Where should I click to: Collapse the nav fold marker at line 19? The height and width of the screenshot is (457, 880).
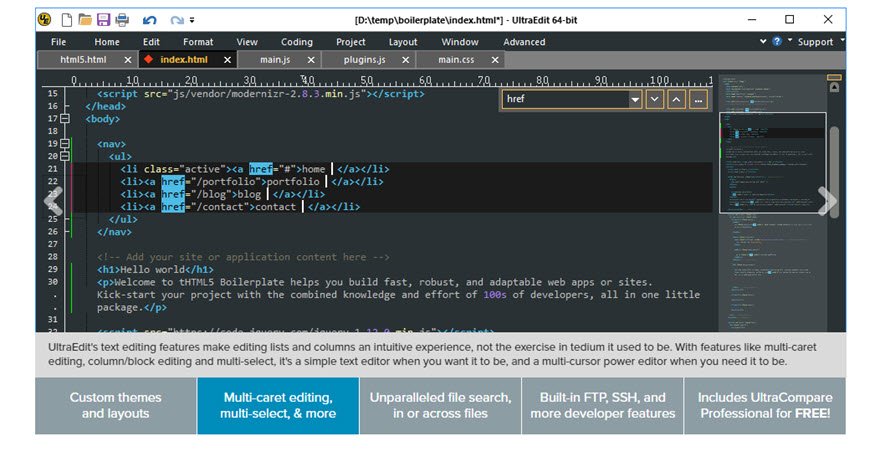coord(66,144)
